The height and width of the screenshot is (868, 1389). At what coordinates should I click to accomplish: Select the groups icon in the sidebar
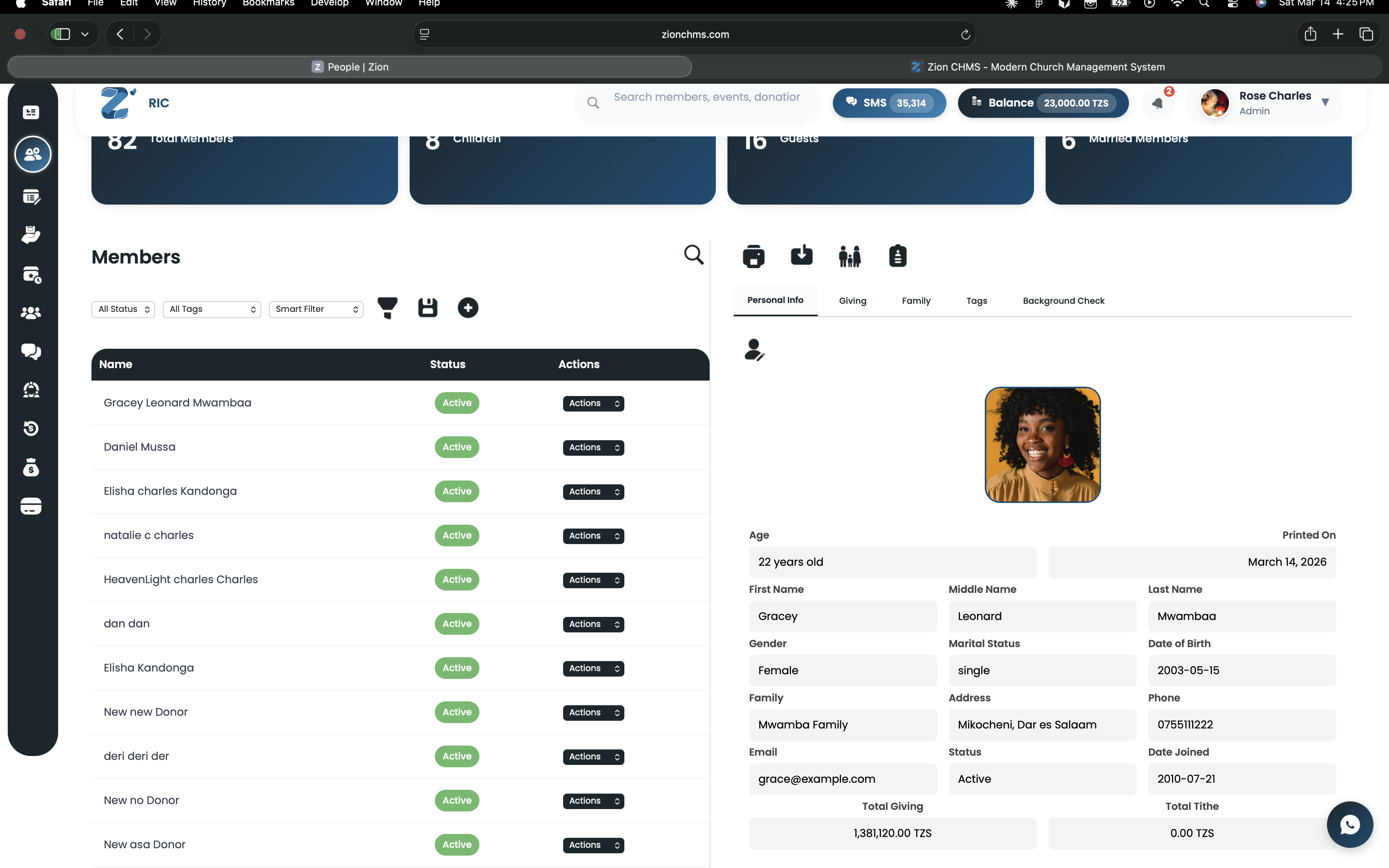click(x=31, y=312)
